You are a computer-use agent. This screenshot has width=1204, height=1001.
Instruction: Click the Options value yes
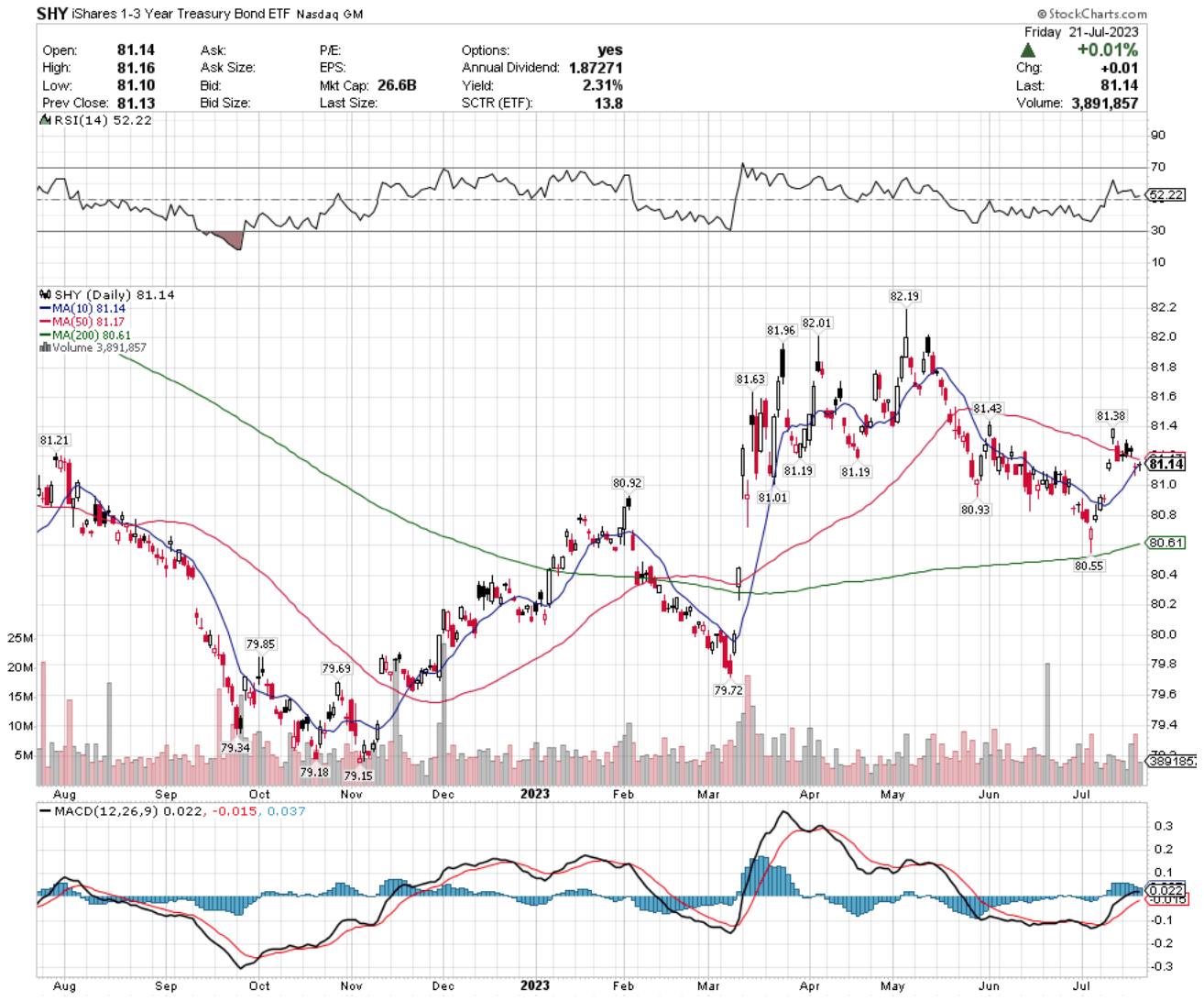(609, 50)
